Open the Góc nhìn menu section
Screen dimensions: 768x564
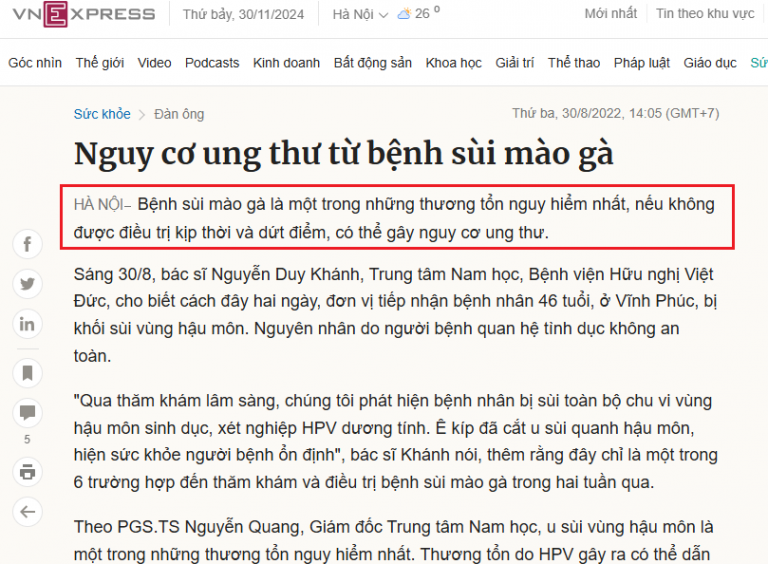pos(35,63)
